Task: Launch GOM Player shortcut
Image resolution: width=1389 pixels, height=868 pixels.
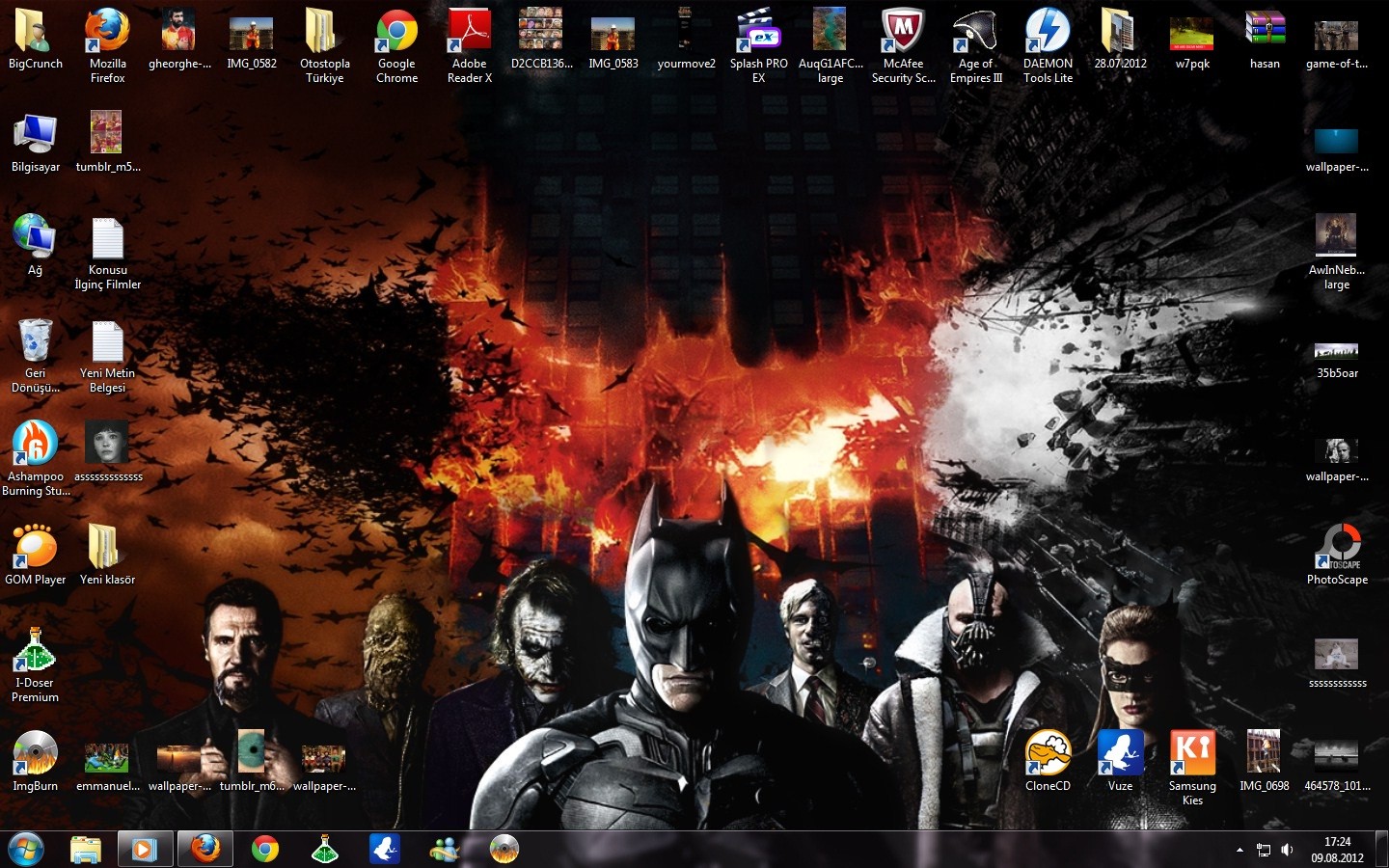Action: click(x=35, y=547)
